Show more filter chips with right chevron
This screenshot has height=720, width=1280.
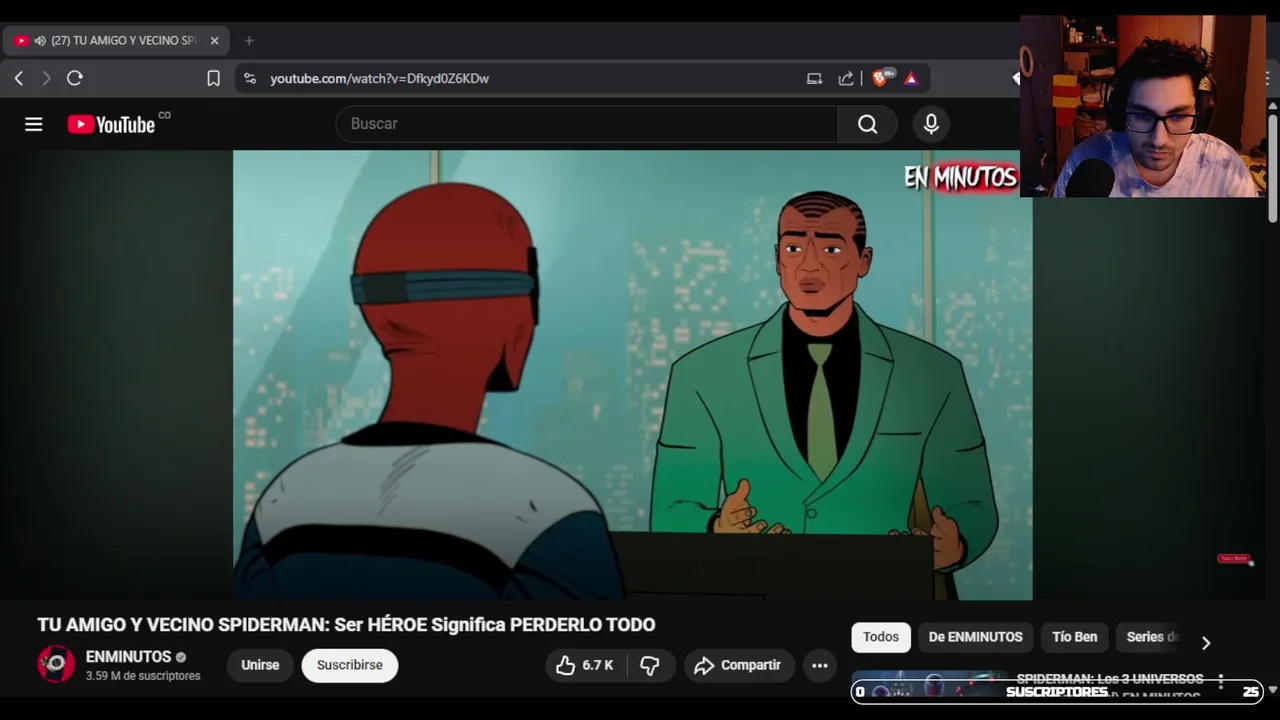click(1206, 643)
